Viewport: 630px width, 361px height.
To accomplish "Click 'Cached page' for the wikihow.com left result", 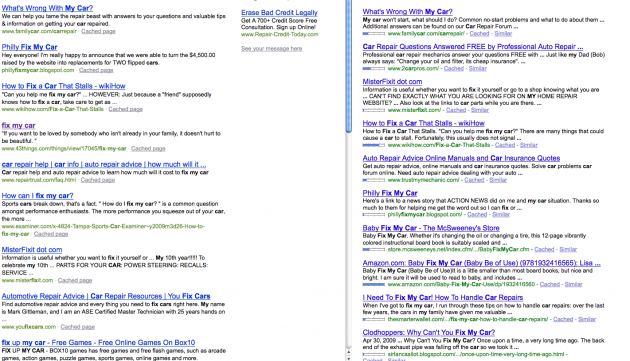I will coord(125,109).
